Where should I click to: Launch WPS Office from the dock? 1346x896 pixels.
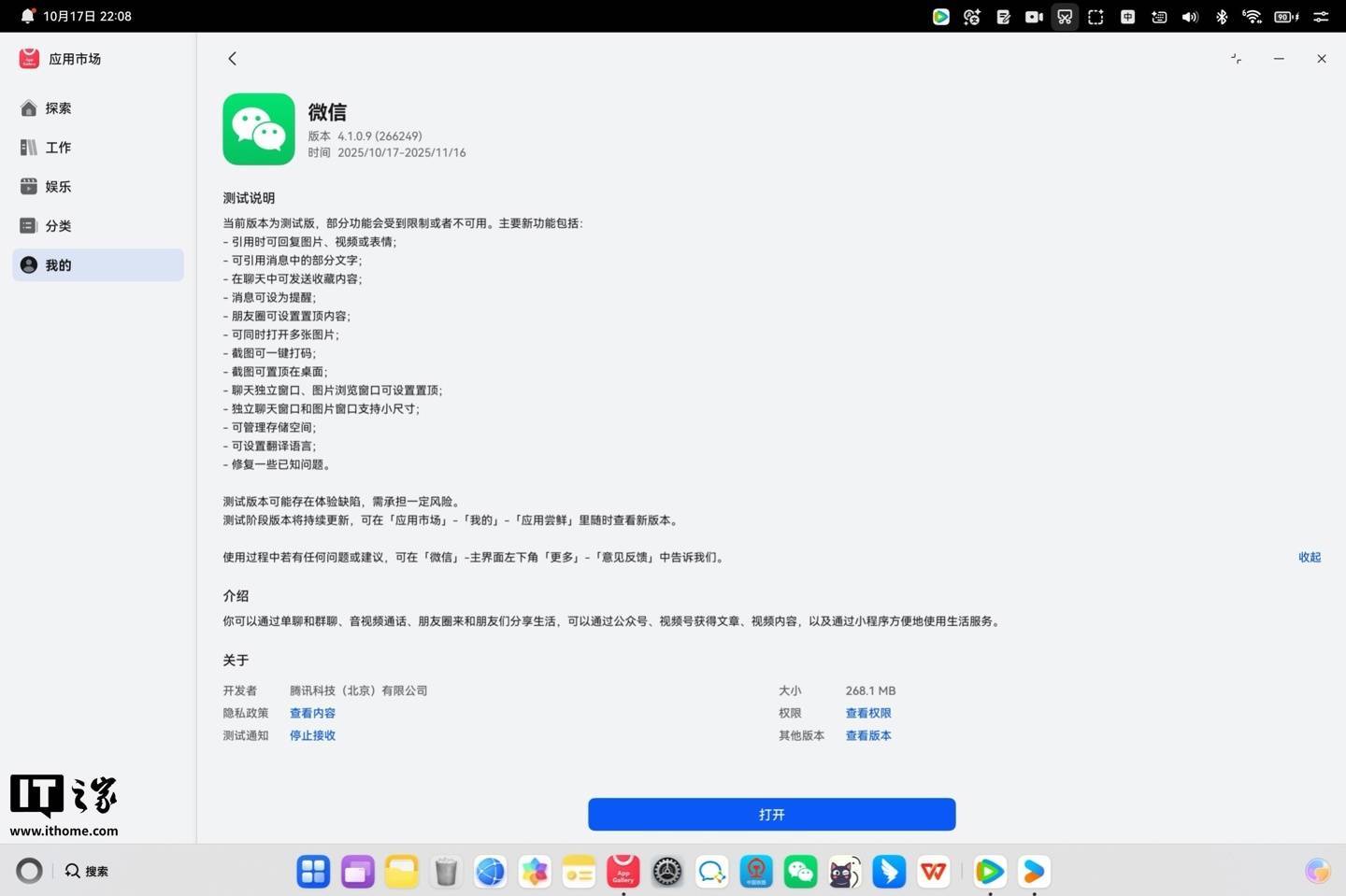pos(932,871)
